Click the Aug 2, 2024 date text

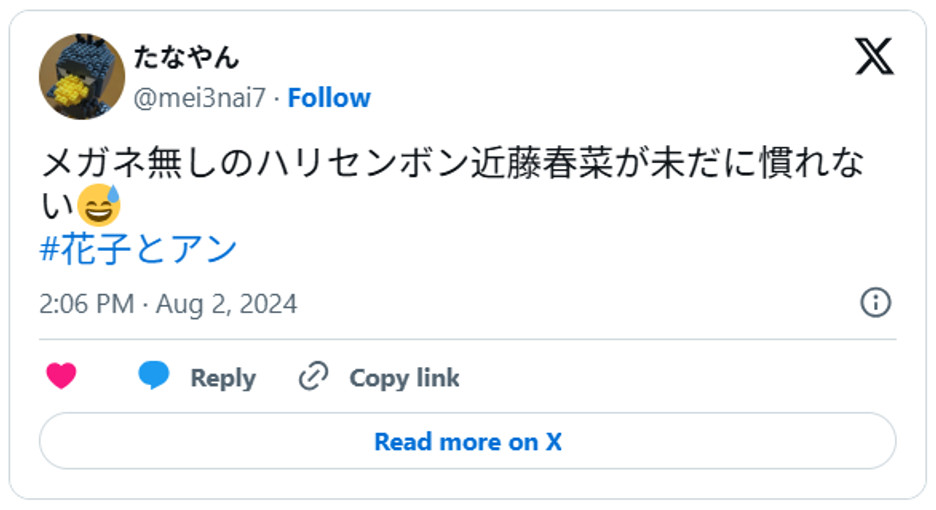pos(226,304)
